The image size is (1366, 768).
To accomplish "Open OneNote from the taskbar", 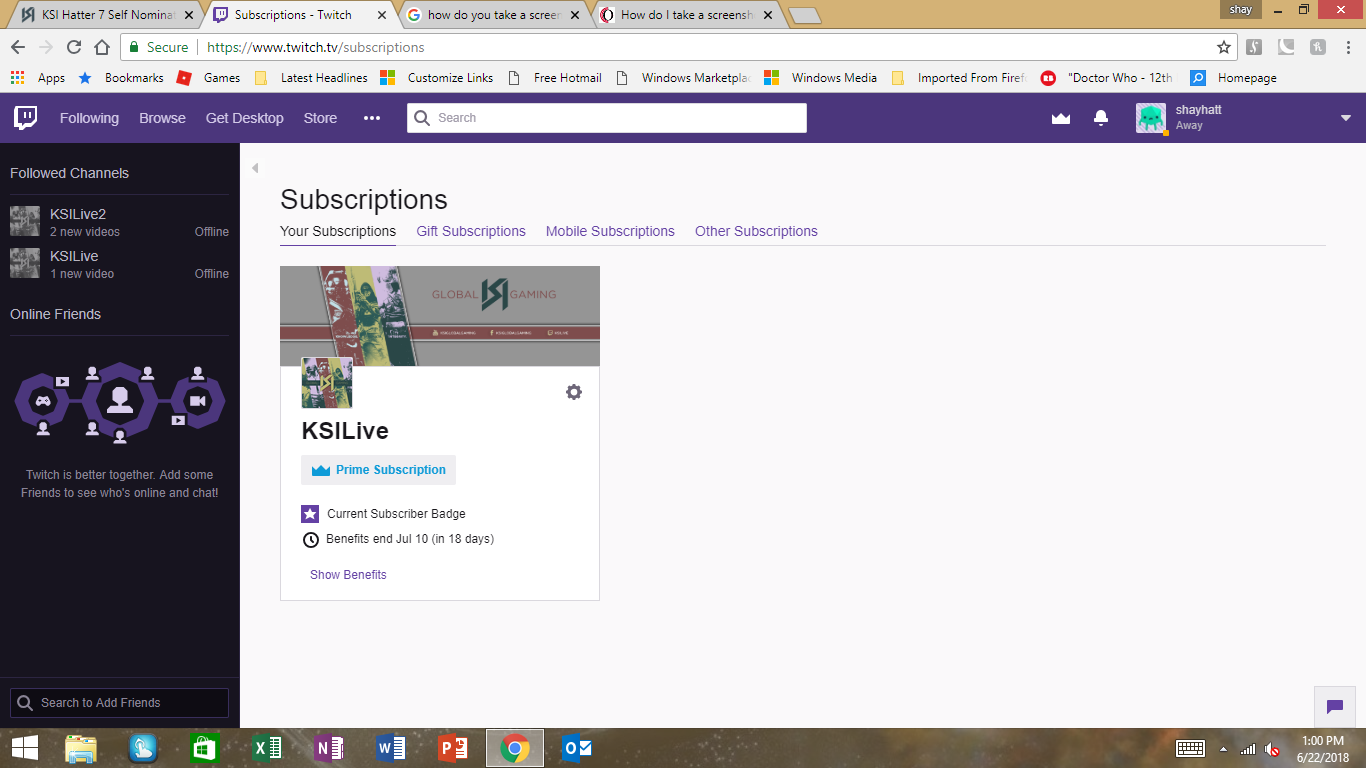I will coord(329,748).
